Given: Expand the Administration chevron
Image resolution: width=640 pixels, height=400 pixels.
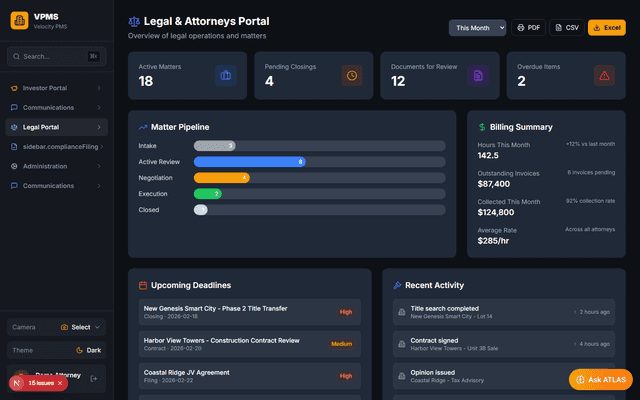Looking at the screenshot, I should point(99,166).
